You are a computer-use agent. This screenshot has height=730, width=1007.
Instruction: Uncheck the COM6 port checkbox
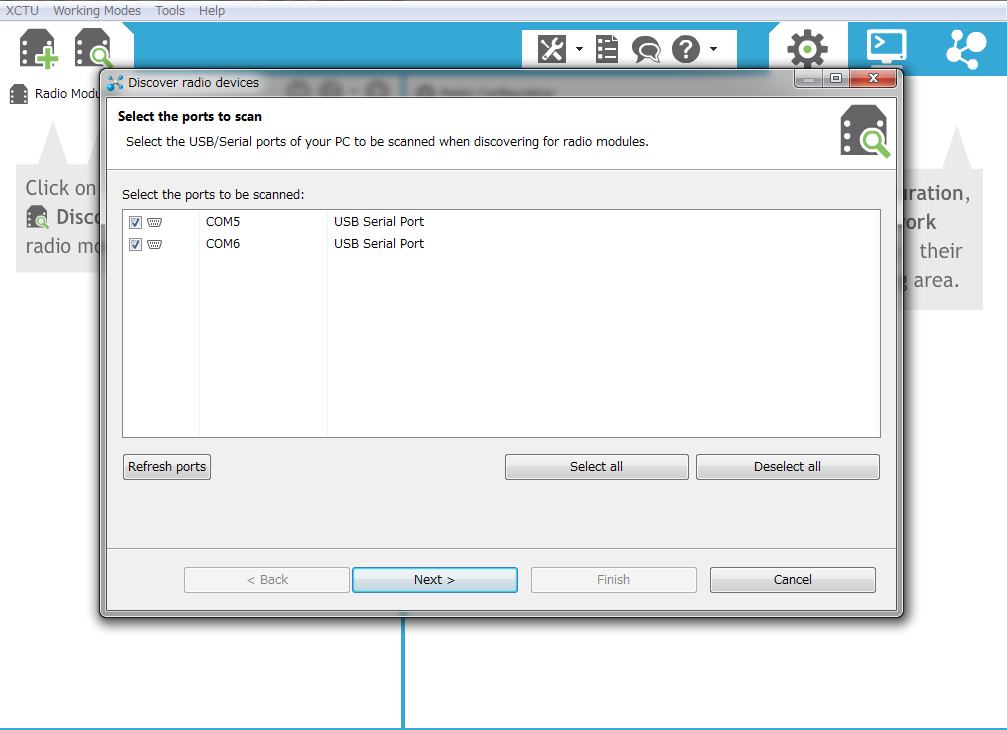pos(135,244)
